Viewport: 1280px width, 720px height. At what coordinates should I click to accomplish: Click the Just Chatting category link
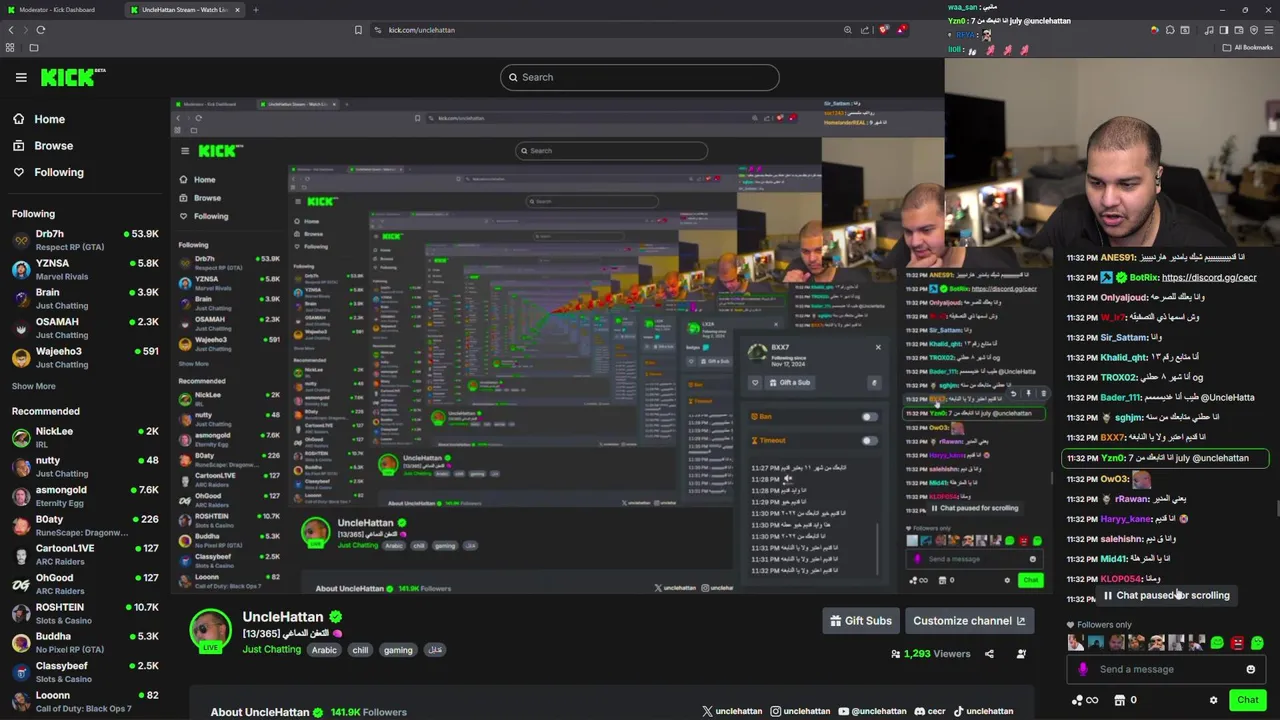pyautogui.click(x=271, y=650)
